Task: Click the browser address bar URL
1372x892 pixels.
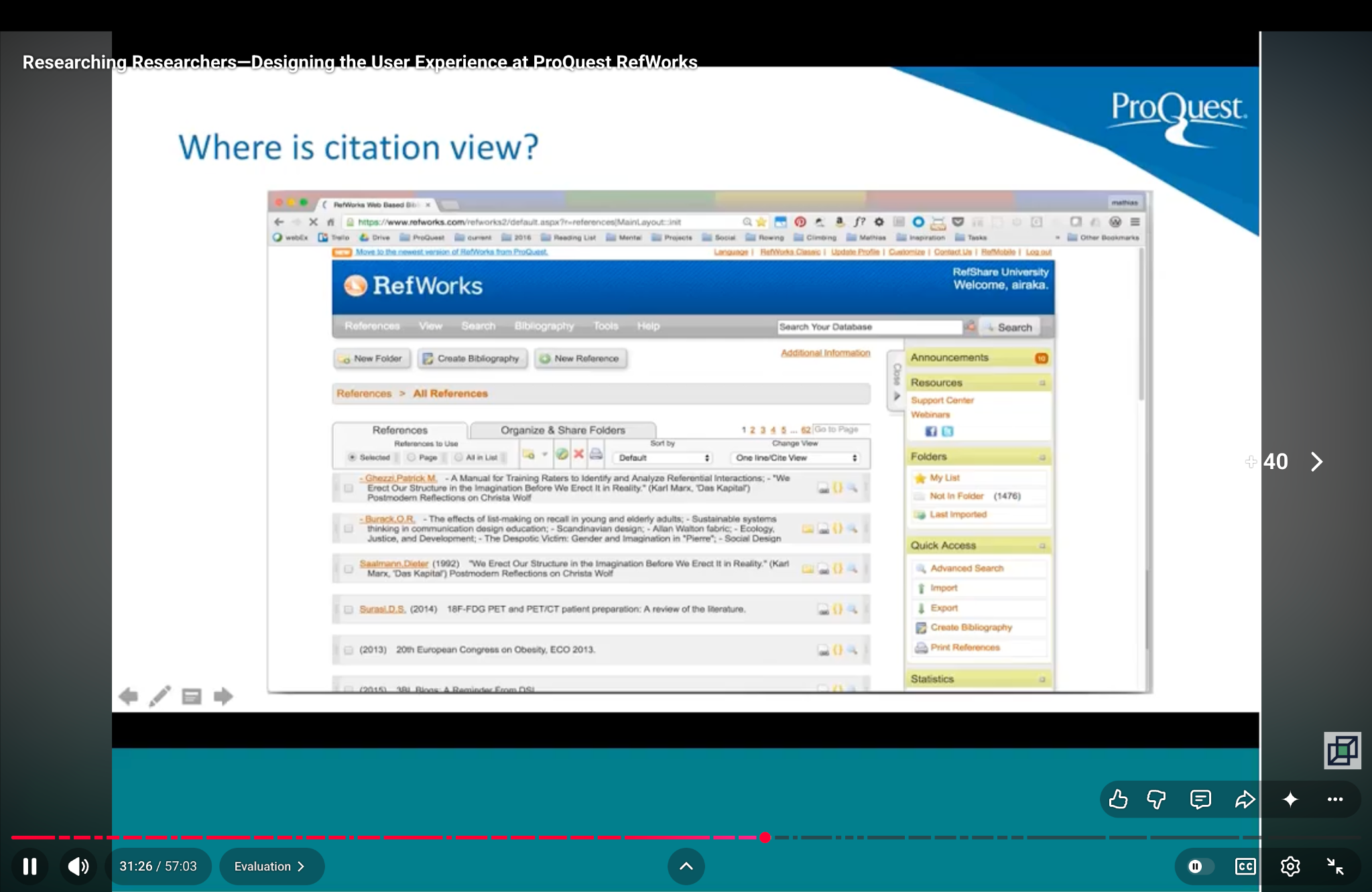Action: [519, 222]
